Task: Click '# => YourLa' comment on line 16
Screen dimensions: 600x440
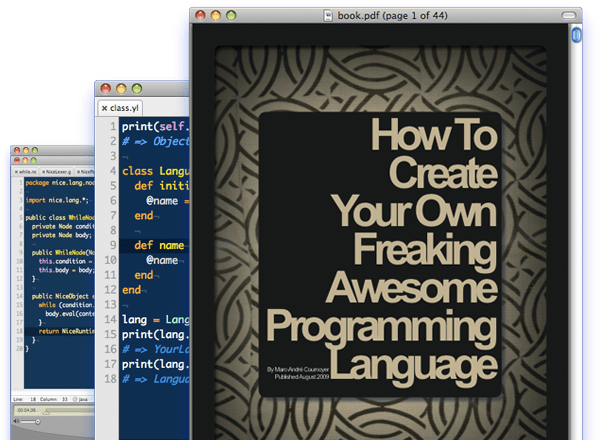Action: pyautogui.click(x=156, y=349)
